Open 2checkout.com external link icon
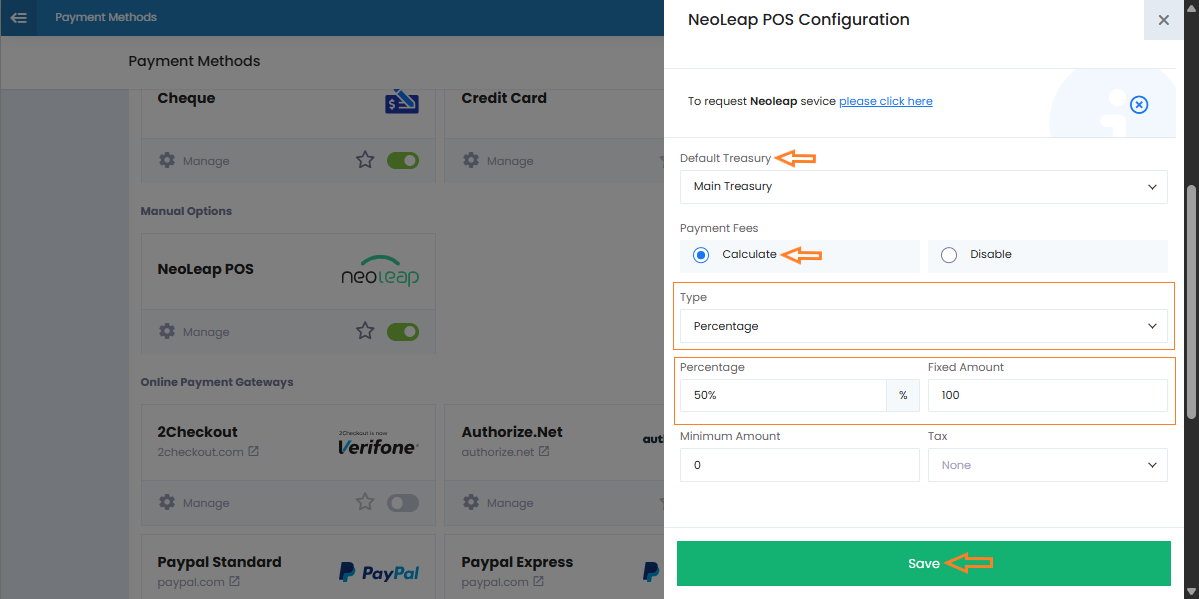 (x=254, y=452)
